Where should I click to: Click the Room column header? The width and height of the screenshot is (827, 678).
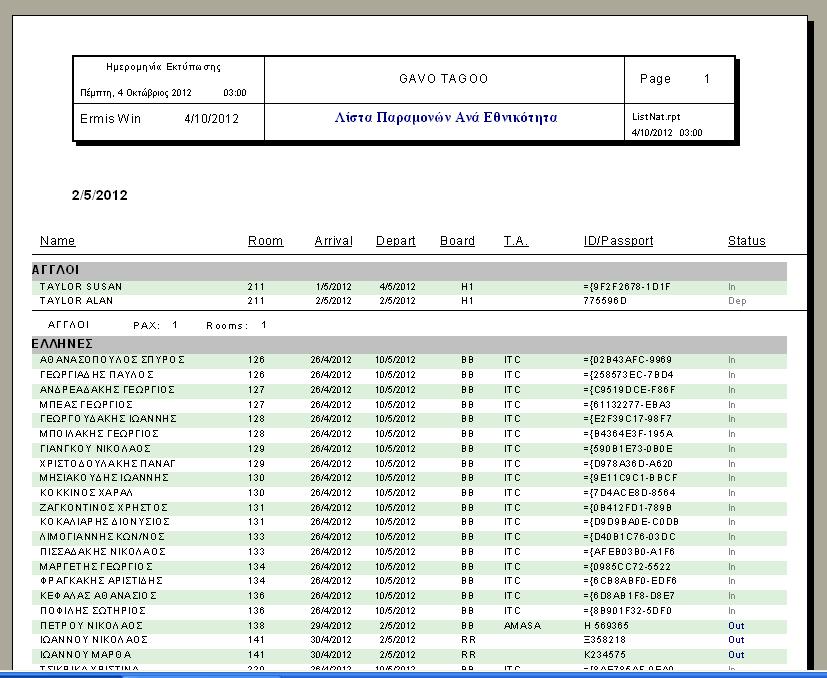(x=265, y=241)
